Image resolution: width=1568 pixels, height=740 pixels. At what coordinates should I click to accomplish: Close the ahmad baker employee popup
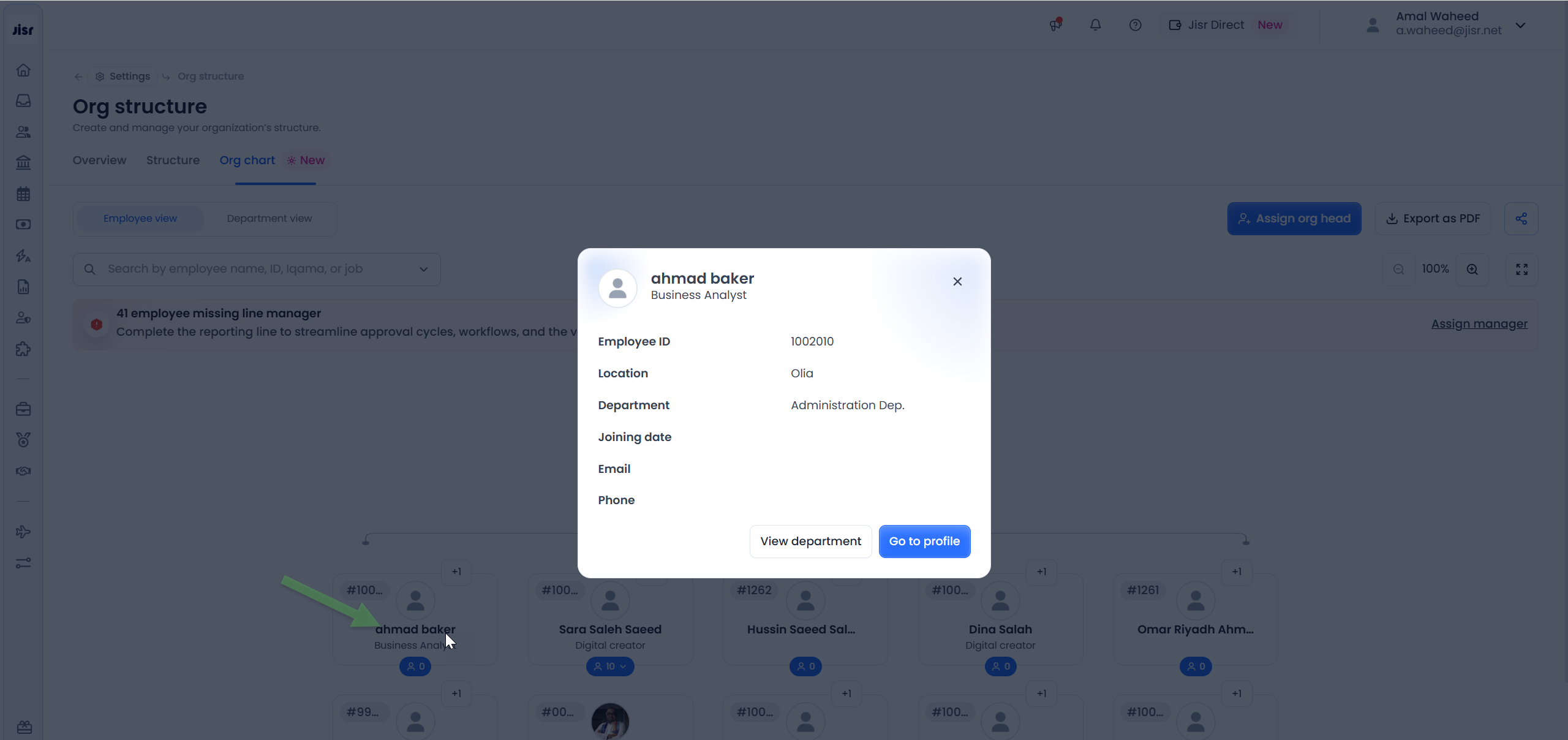coord(957,282)
